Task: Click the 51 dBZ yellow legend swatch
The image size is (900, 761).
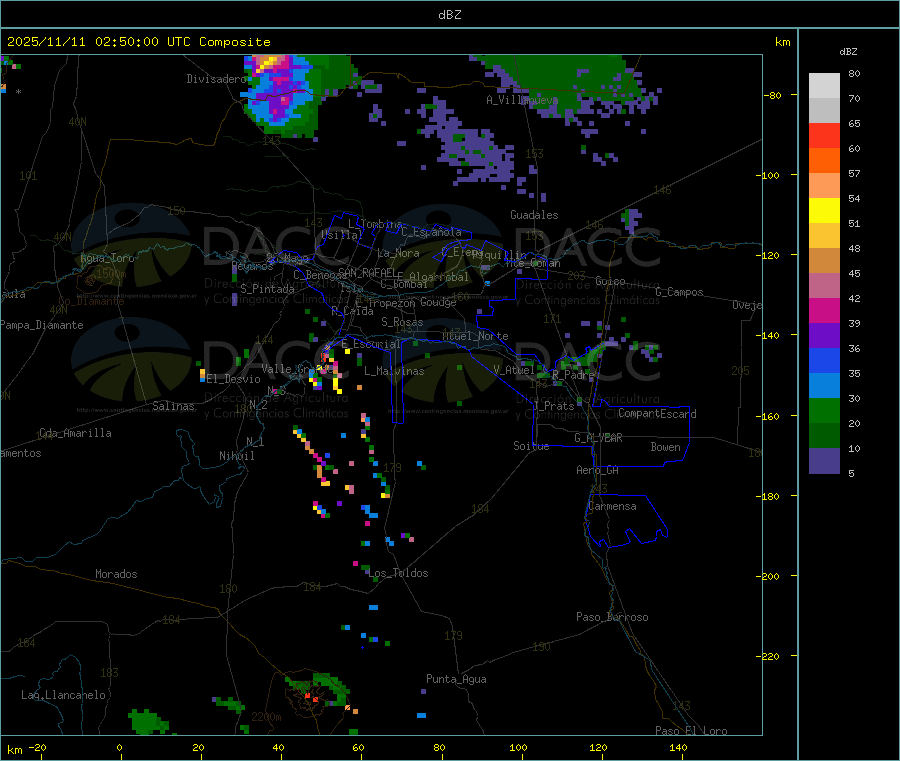Action: [x=824, y=211]
